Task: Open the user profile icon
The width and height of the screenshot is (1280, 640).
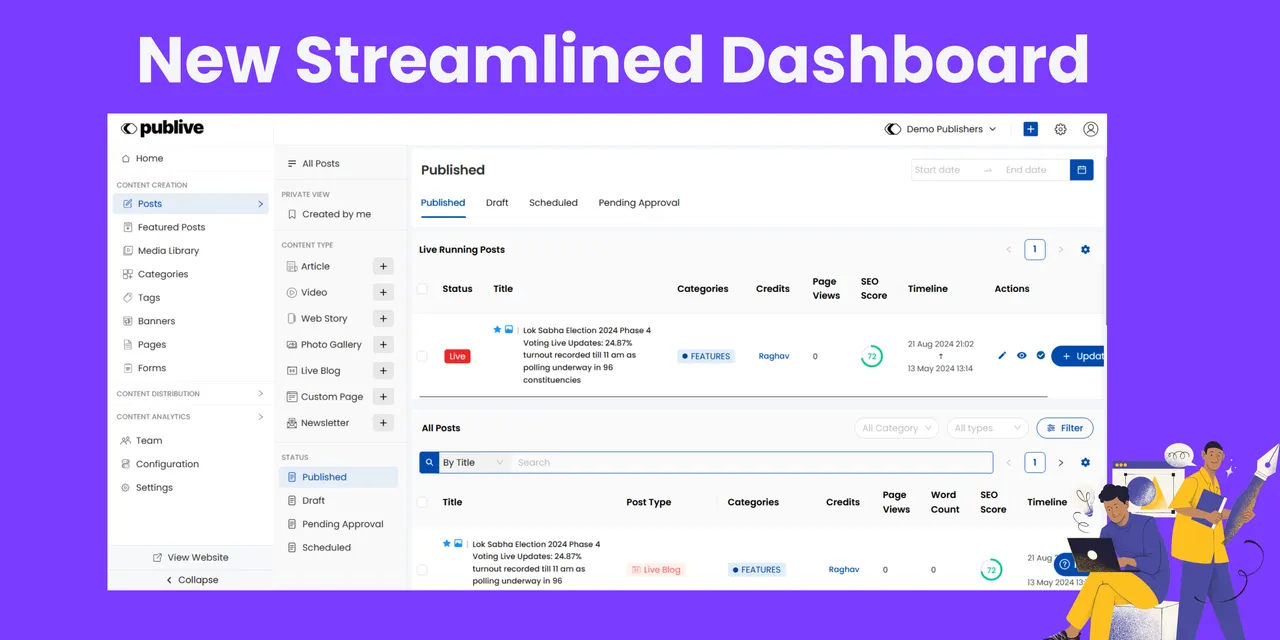Action: [x=1090, y=129]
